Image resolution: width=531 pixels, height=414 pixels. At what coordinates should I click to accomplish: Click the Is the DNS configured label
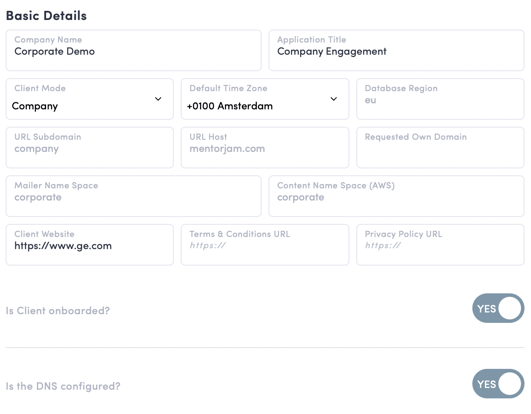coord(63,386)
